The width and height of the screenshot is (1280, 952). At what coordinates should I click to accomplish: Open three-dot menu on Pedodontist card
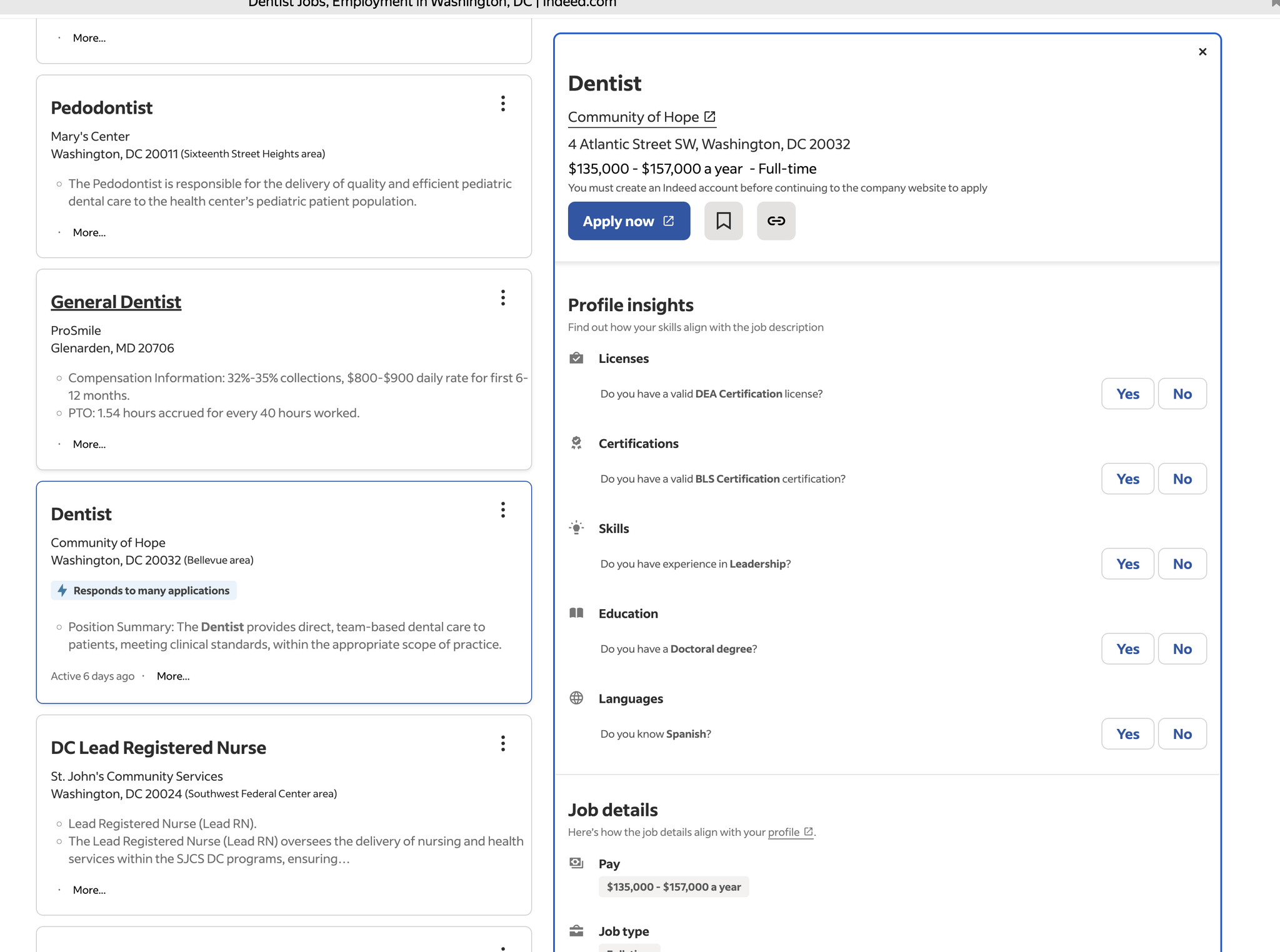[502, 104]
